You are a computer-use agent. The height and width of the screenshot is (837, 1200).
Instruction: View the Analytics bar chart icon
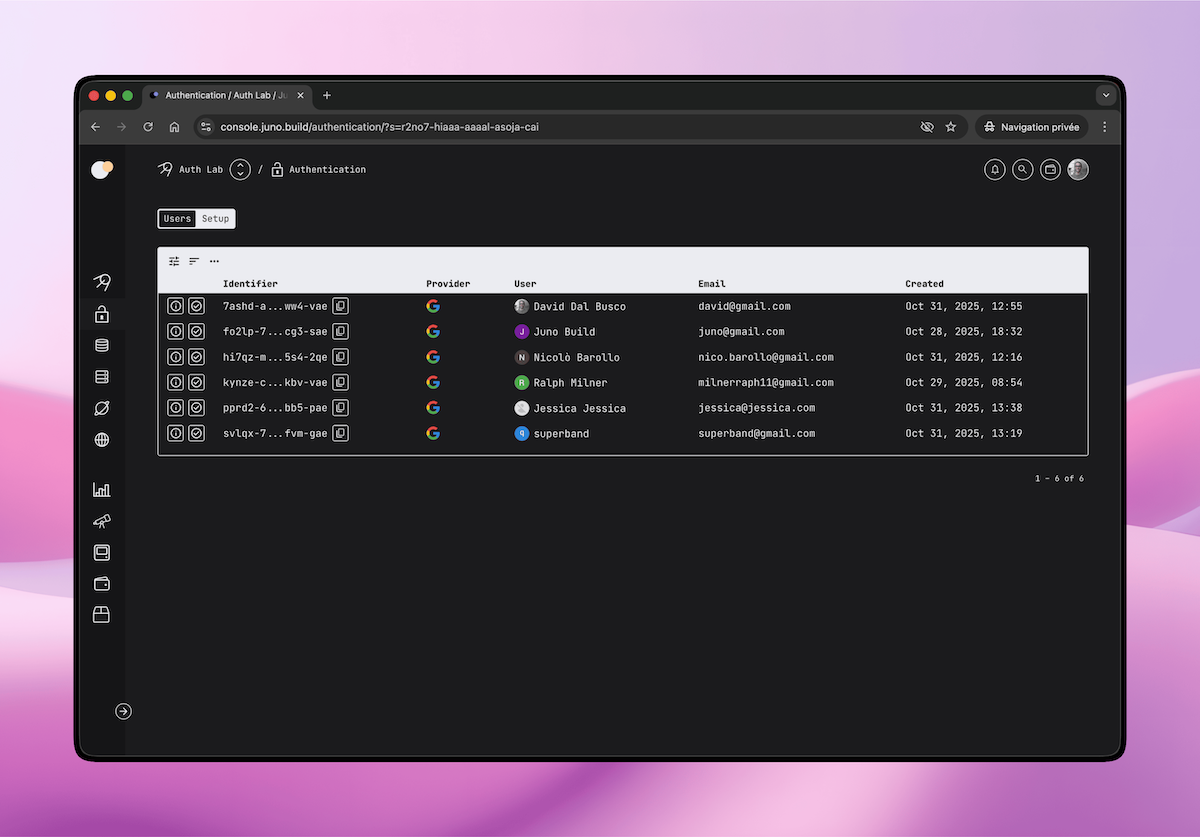click(x=101, y=489)
